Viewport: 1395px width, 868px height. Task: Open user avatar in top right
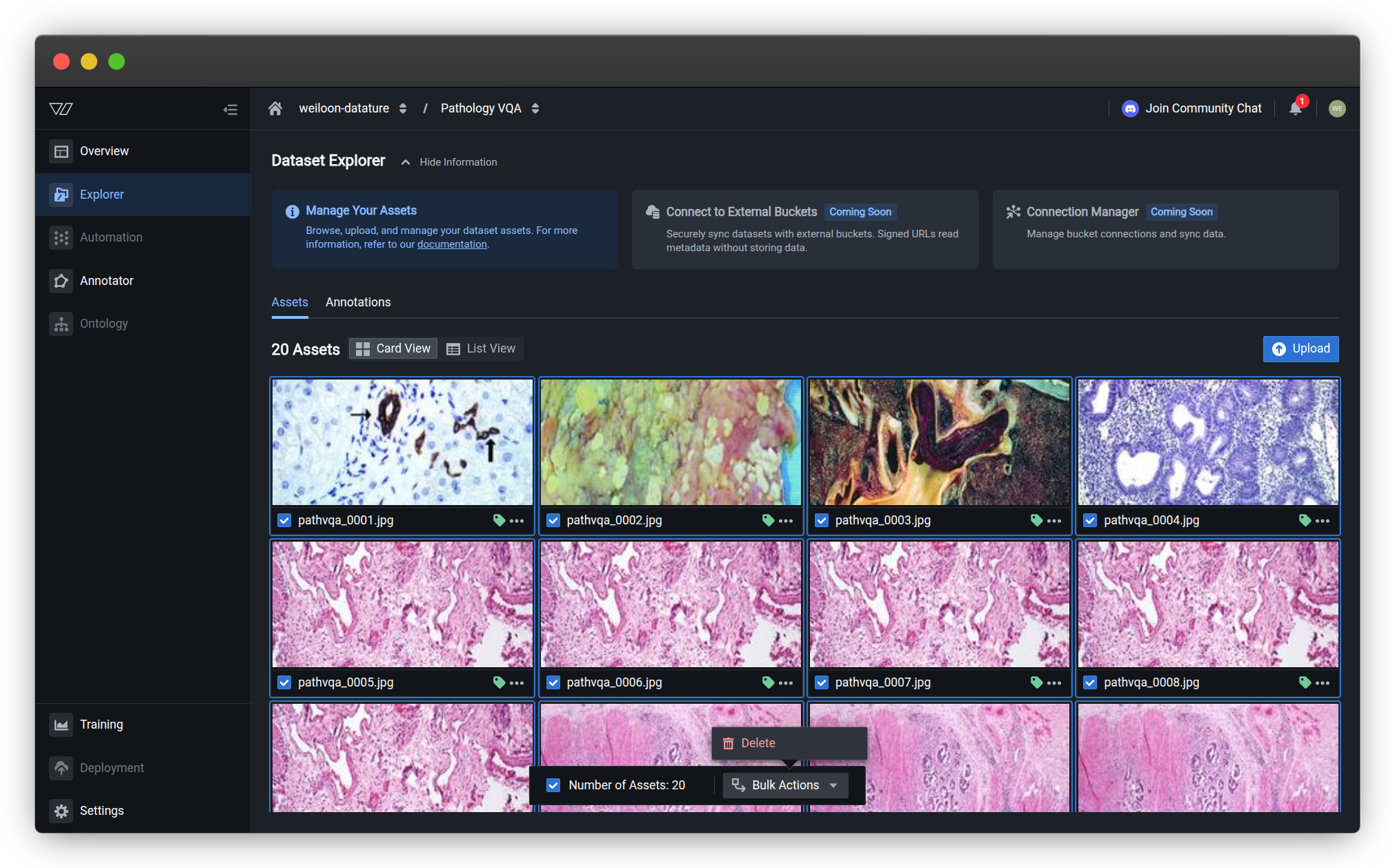1336,108
